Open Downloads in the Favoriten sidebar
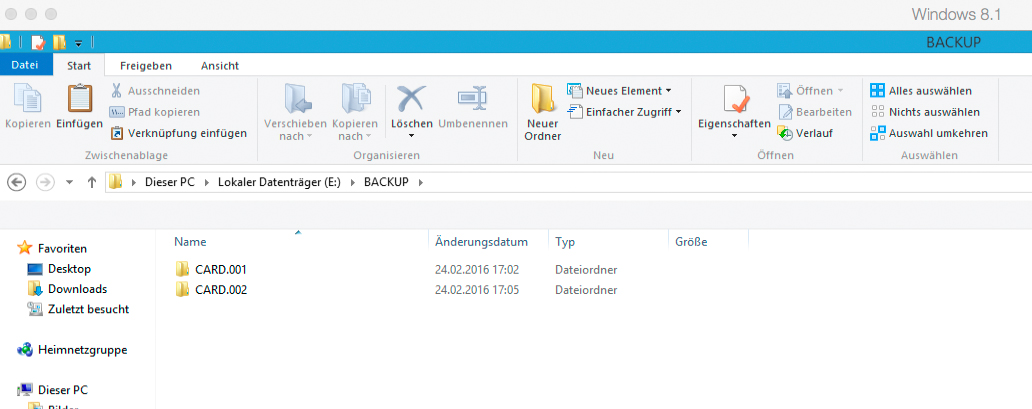Image resolution: width=1032 pixels, height=409 pixels. [x=77, y=289]
